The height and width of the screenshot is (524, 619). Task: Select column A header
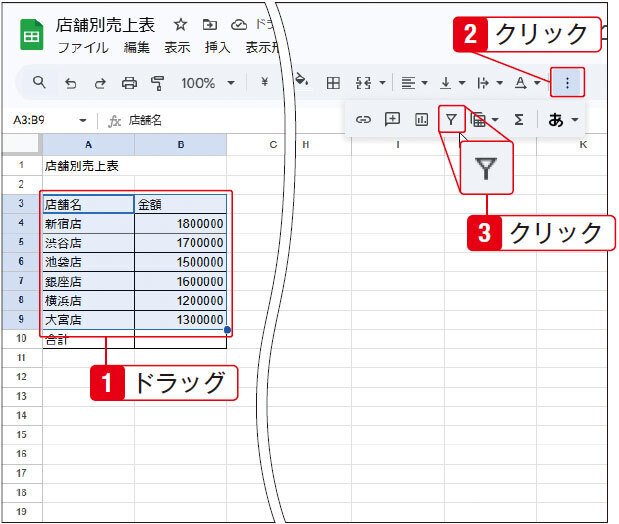(88, 145)
